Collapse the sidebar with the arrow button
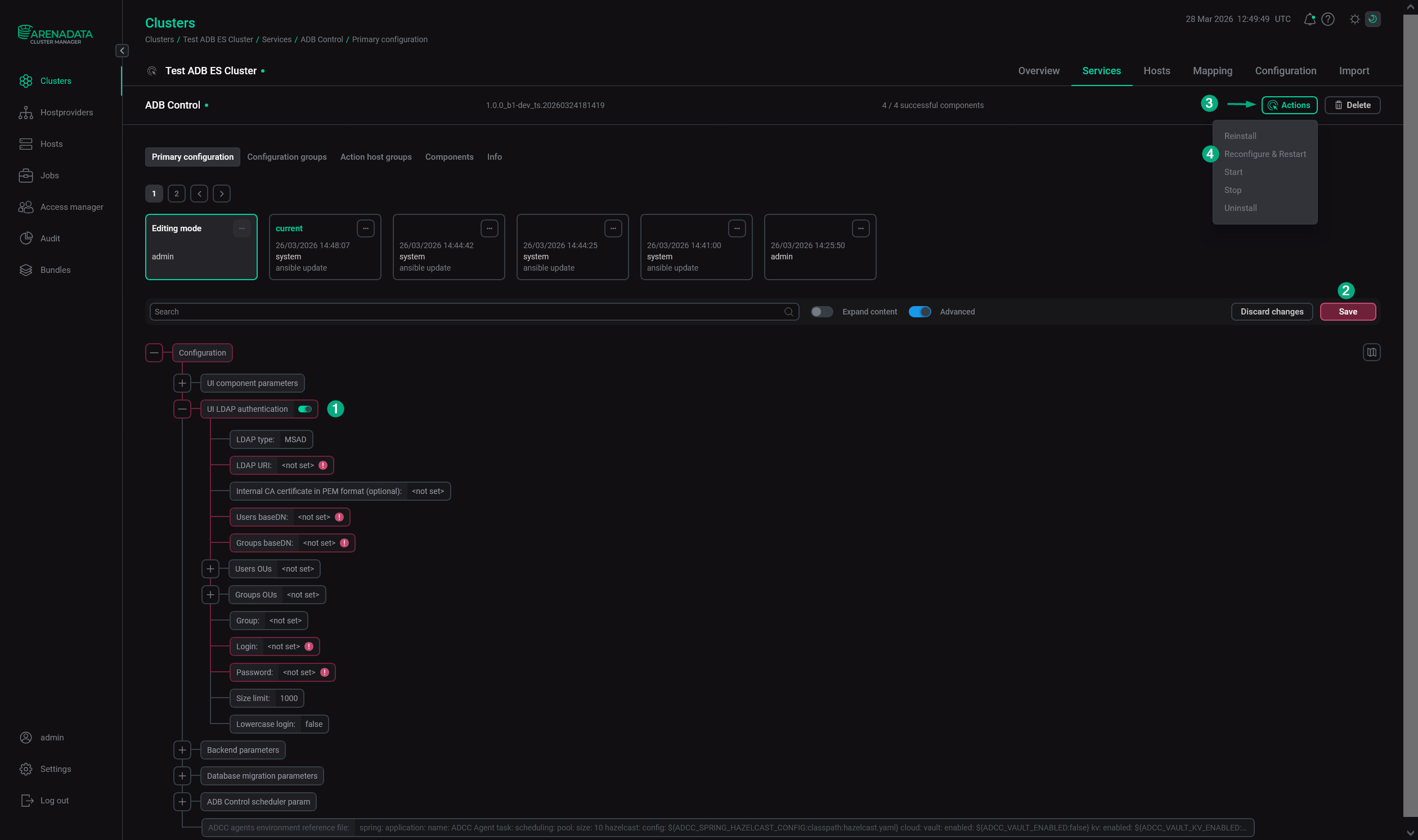Image resolution: width=1418 pixels, height=840 pixels. point(122,51)
